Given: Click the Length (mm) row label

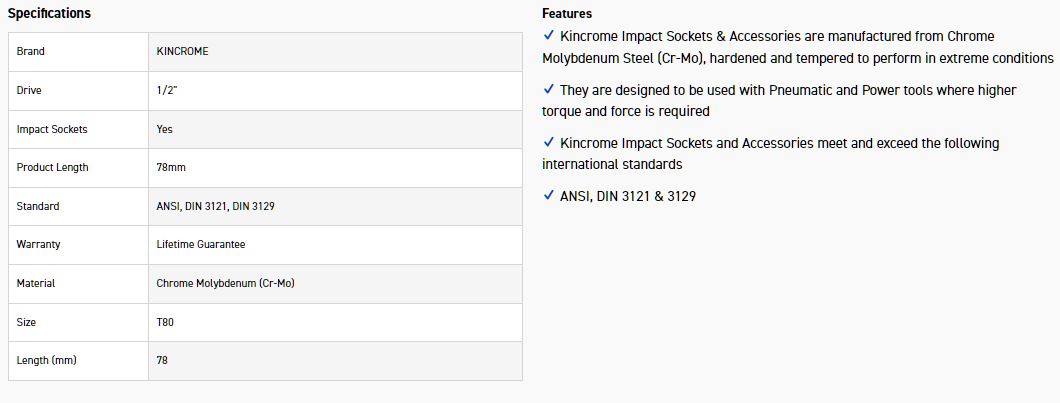Looking at the screenshot, I should click(x=46, y=360).
